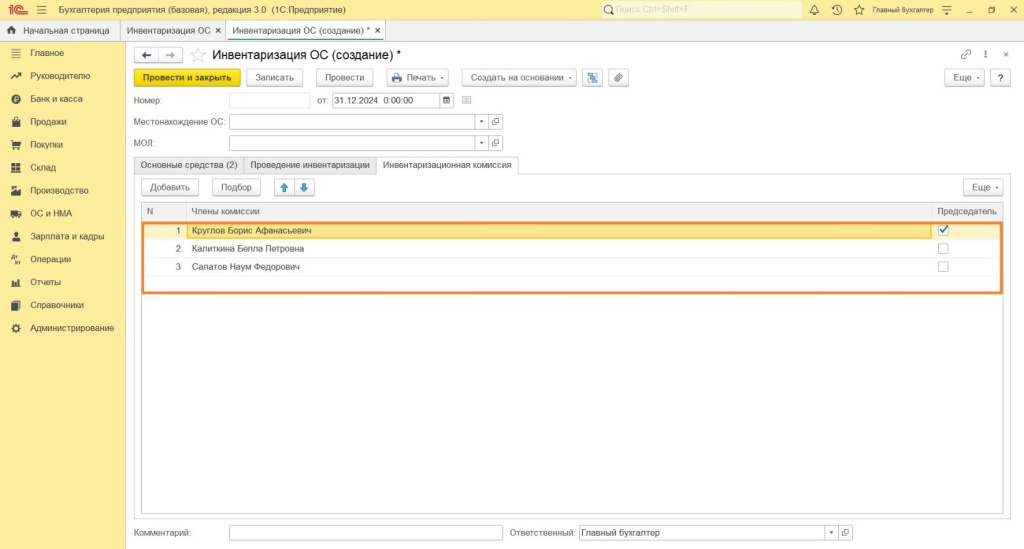This screenshot has height=549, width=1024.
Task: Open the Отчеты section
Action: click(45, 282)
